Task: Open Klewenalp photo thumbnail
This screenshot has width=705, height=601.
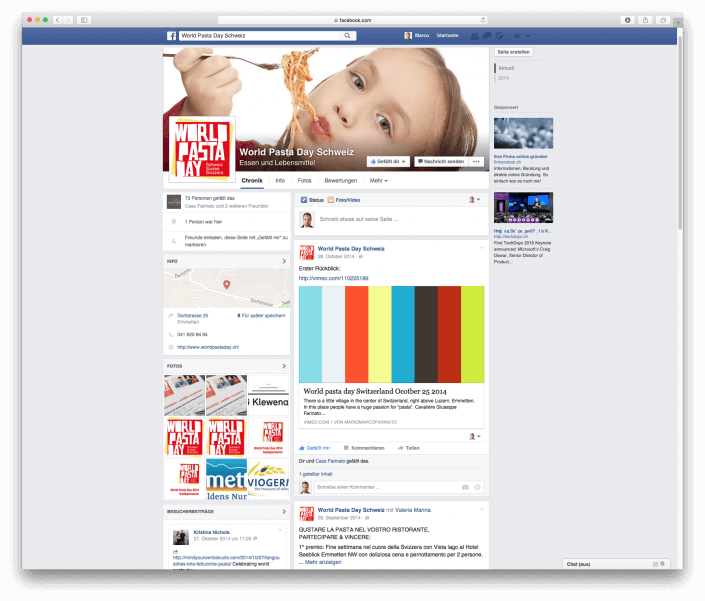Action: [x=268, y=396]
